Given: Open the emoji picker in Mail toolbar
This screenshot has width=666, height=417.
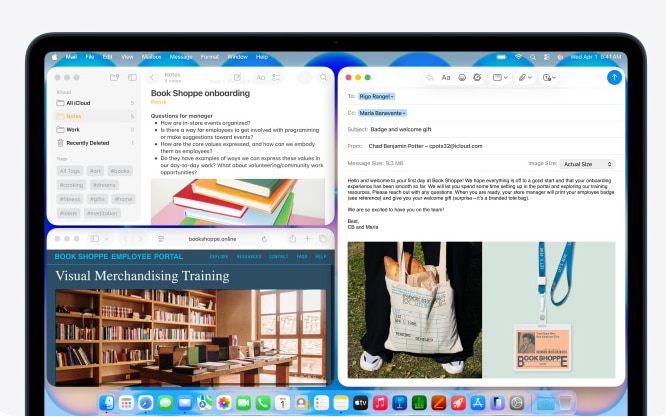Looking at the screenshot, I should pos(476,77).
